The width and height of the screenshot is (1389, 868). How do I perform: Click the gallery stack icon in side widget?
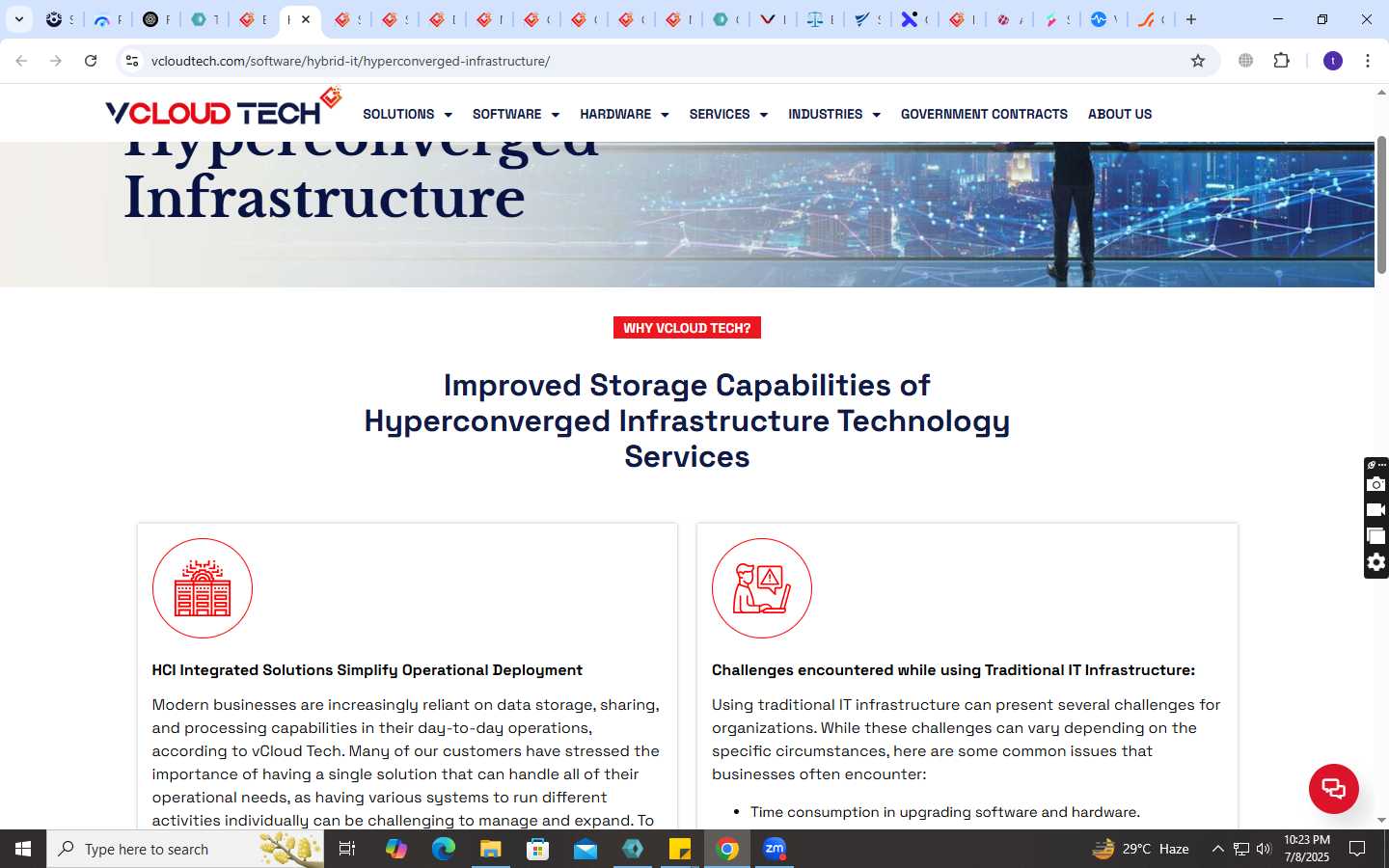coord(1376,536)
